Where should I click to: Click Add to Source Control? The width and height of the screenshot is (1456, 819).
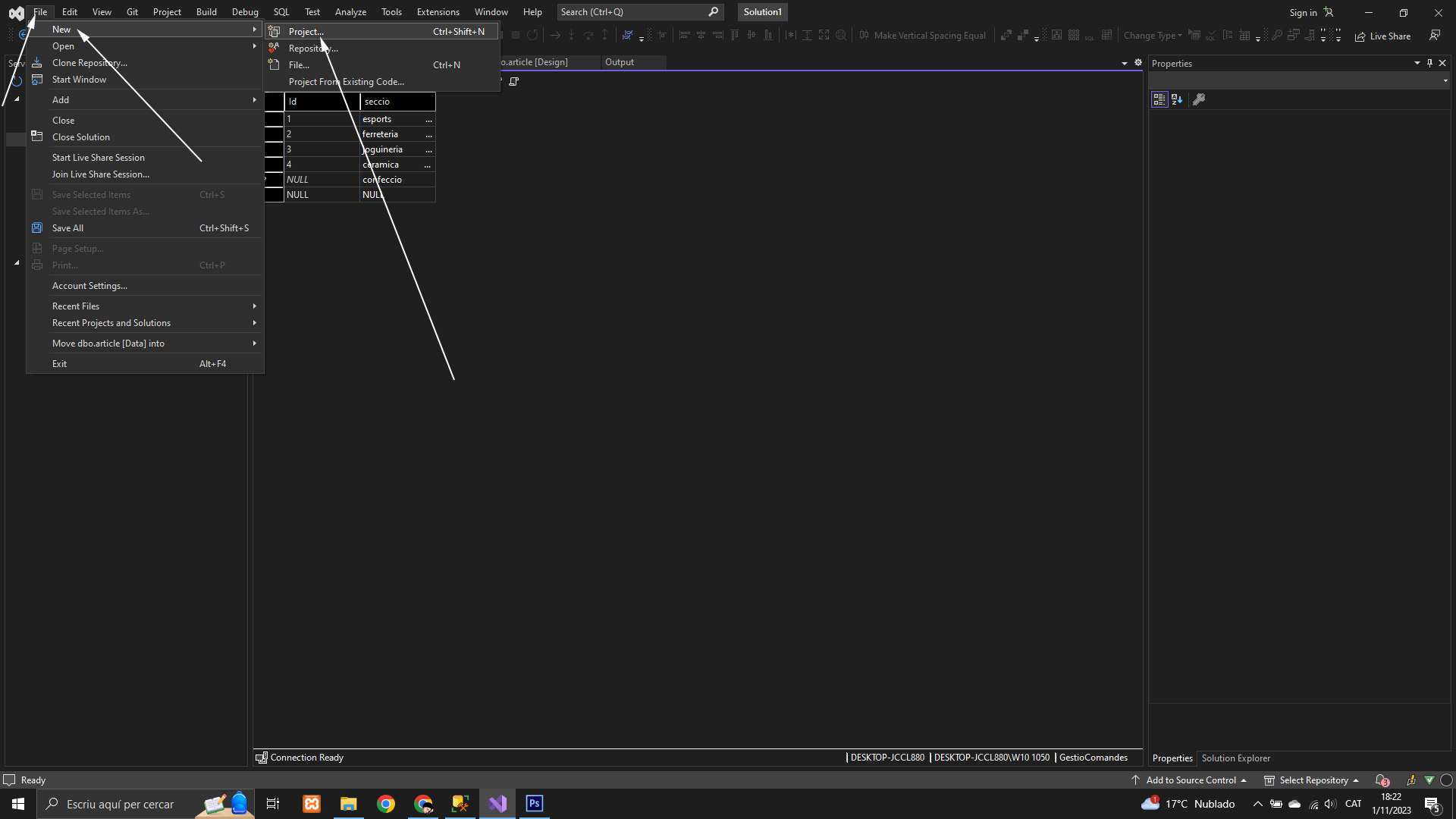(x=1191, y=780)
